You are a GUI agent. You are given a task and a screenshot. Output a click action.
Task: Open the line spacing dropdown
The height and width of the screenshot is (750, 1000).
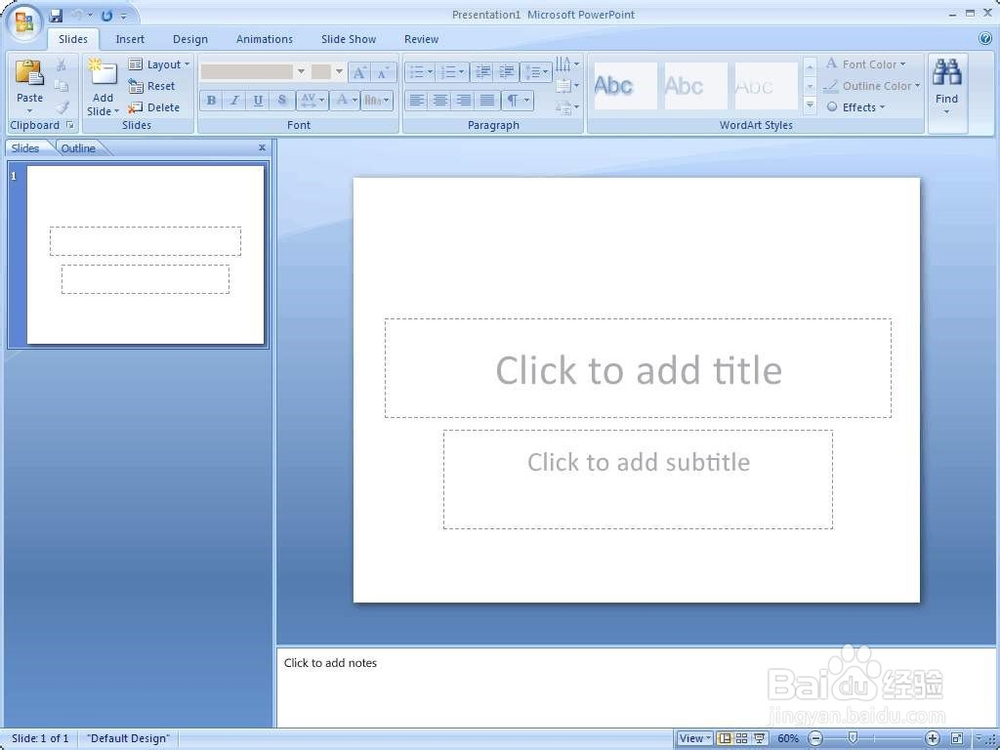[x=536, y=71]
